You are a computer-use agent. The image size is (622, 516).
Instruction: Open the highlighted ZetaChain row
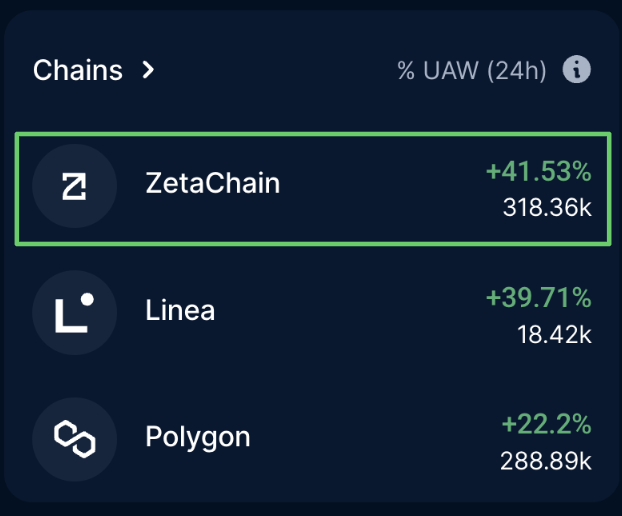(313, 189)
